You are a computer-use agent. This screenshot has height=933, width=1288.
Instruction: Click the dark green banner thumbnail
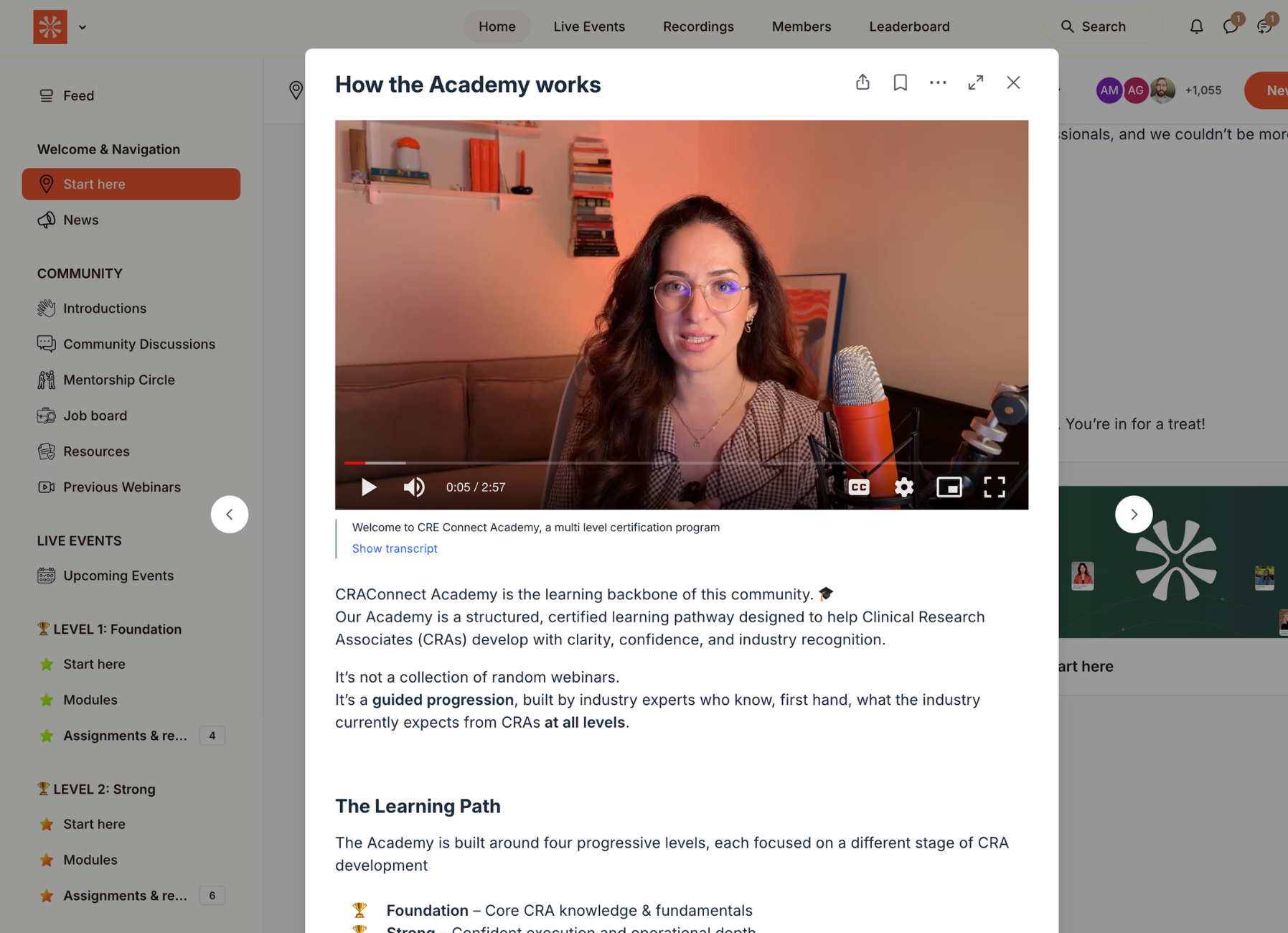(1173, 562)
